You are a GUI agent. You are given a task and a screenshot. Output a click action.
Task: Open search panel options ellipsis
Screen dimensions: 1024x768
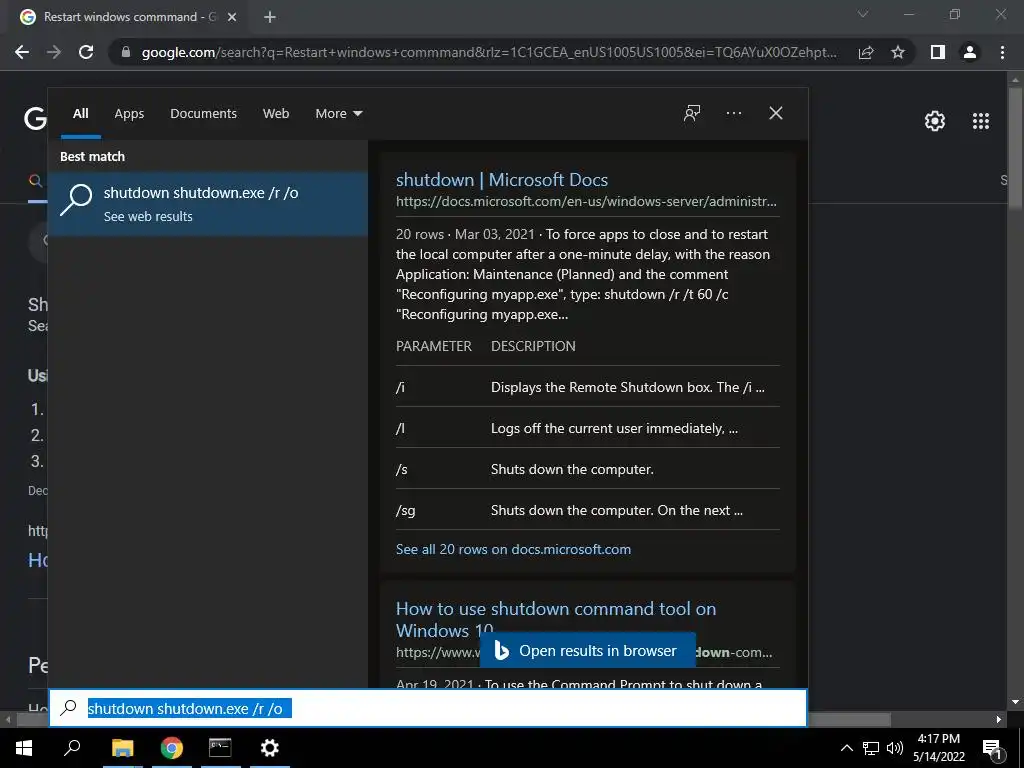coord(734,113)
